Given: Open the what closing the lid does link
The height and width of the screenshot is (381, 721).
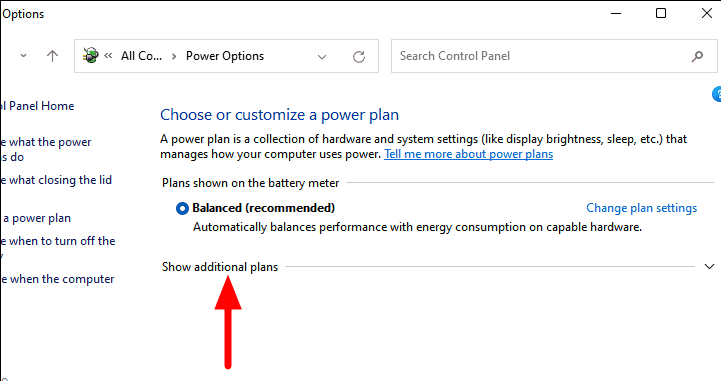Looking at the screenshot, I should coord(56,180).
